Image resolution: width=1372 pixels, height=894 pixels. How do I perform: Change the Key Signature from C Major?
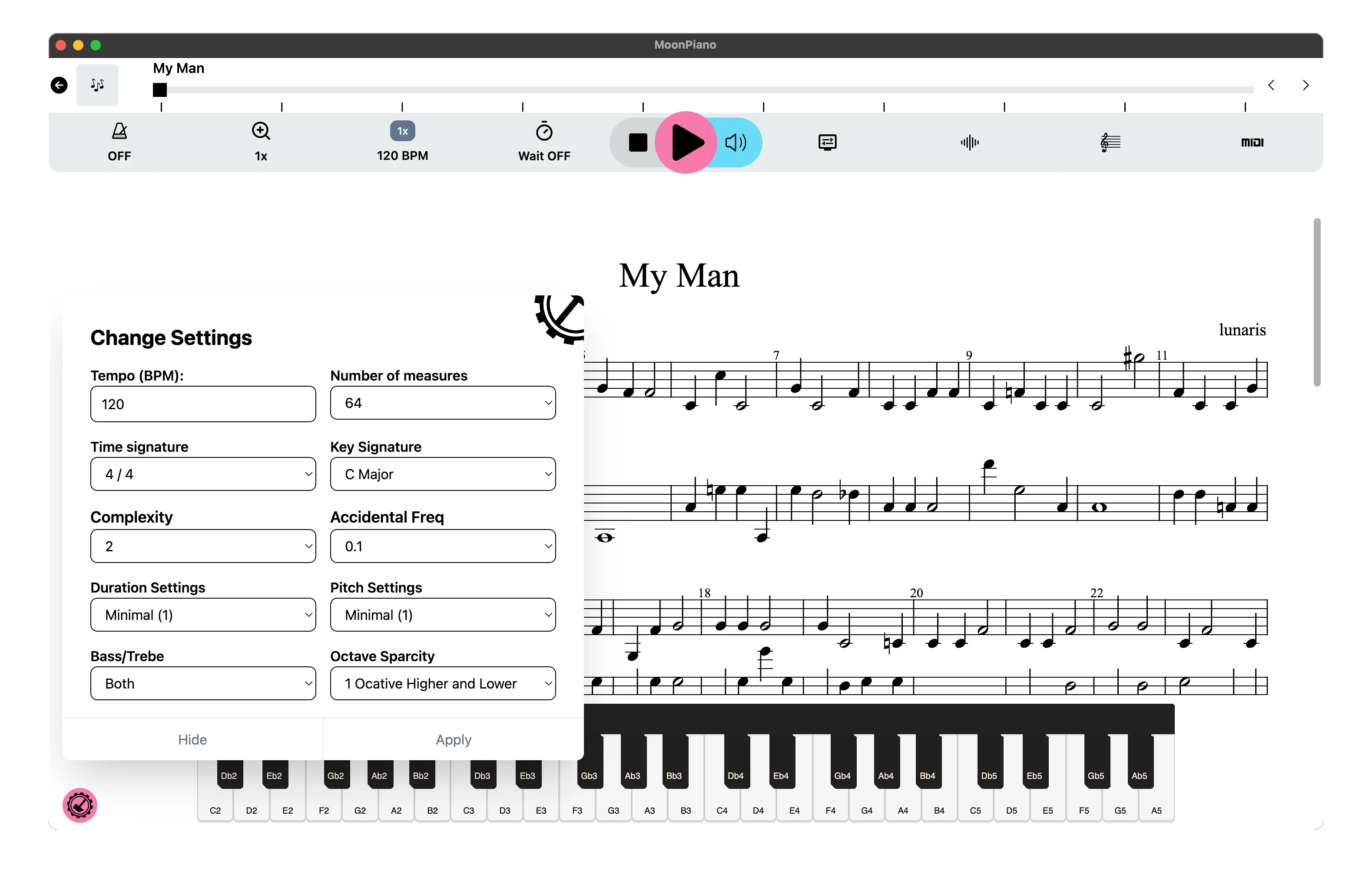click(442, 474)
